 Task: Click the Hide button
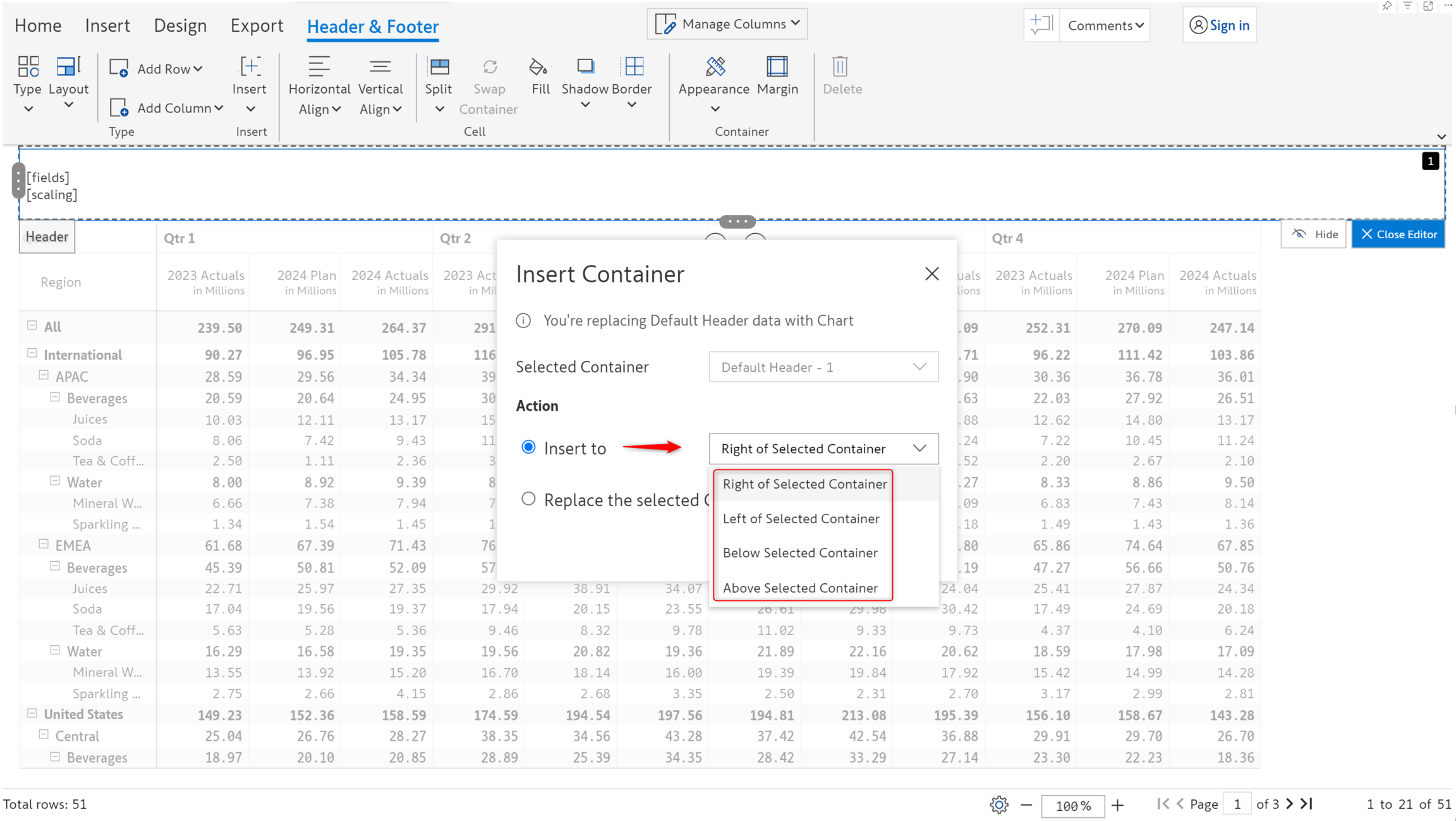[x=1314, y=234]
